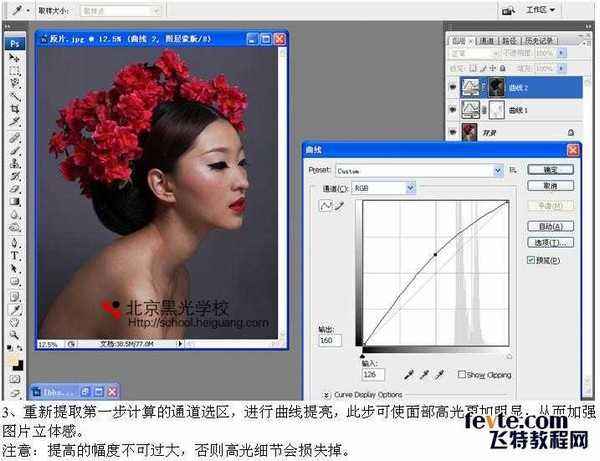Choose the edit-points curve mode icon
Viewport: 600px width, 461px height.
click(x=326, y=206)
